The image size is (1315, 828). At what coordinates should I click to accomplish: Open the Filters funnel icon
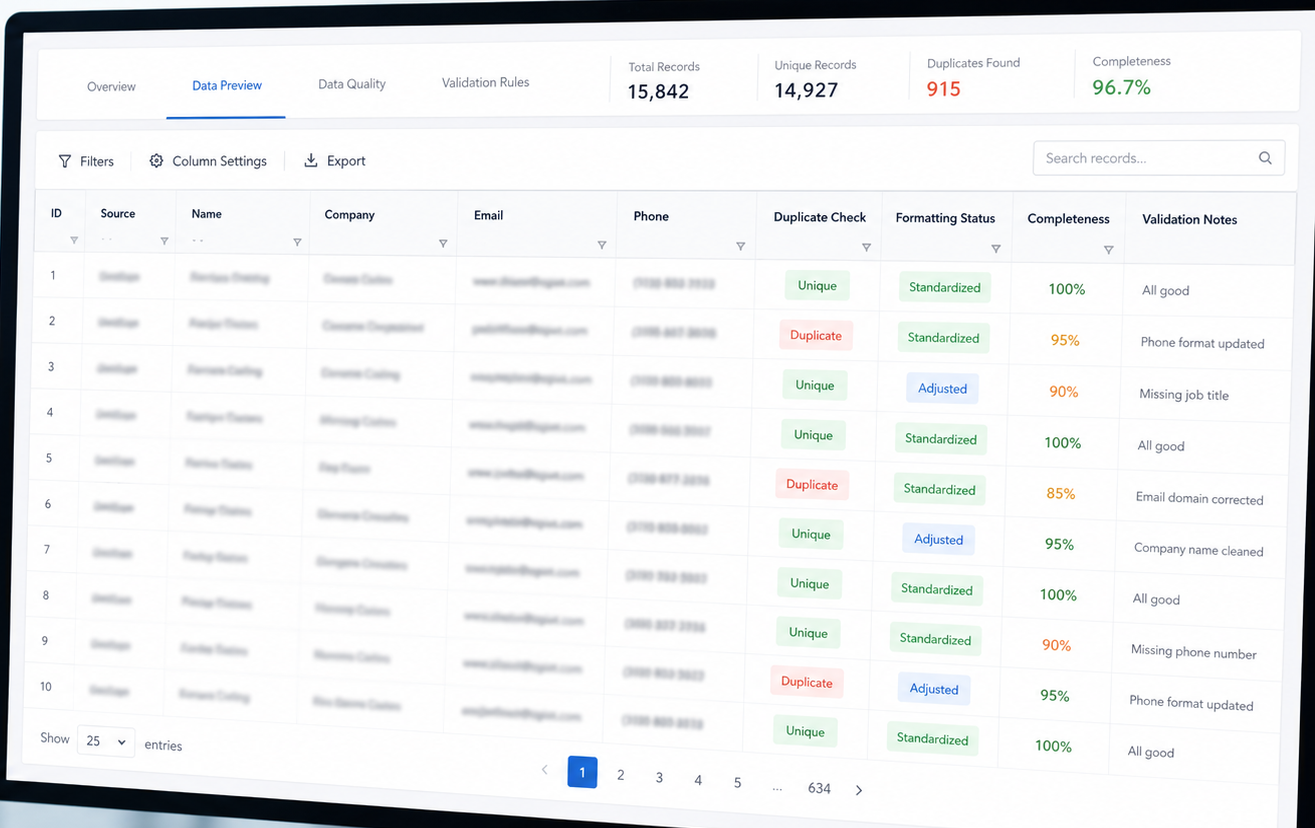(65, 161)
